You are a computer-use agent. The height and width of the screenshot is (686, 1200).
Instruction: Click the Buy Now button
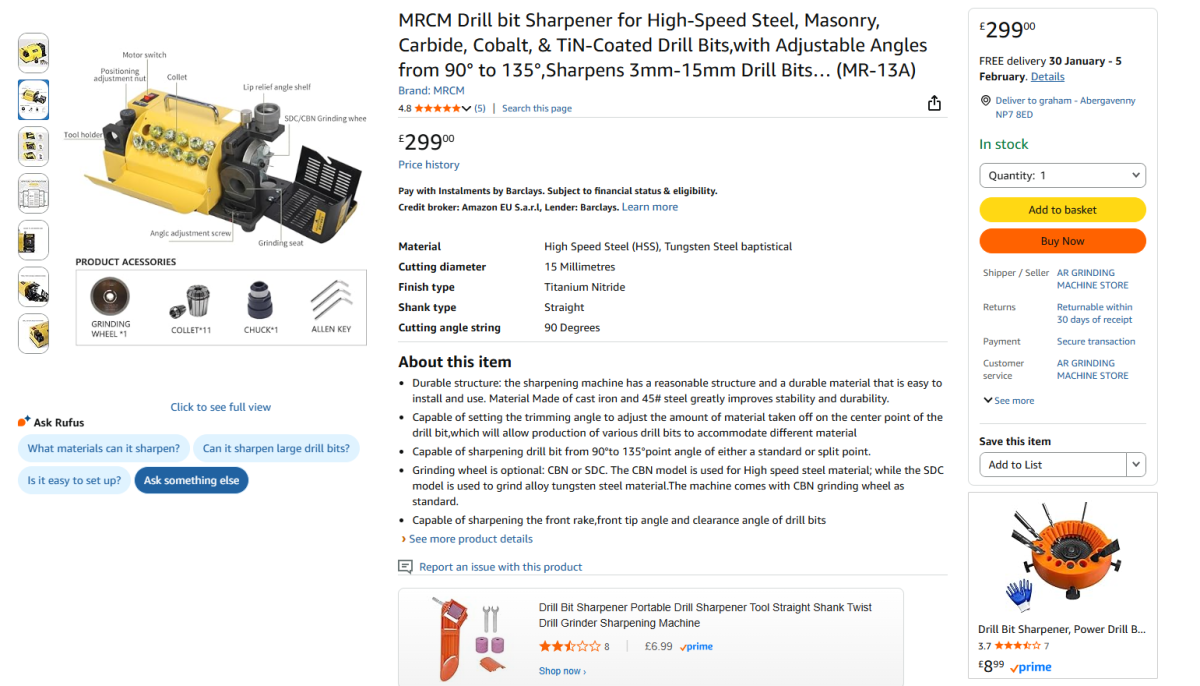(x=1062, y=241)
